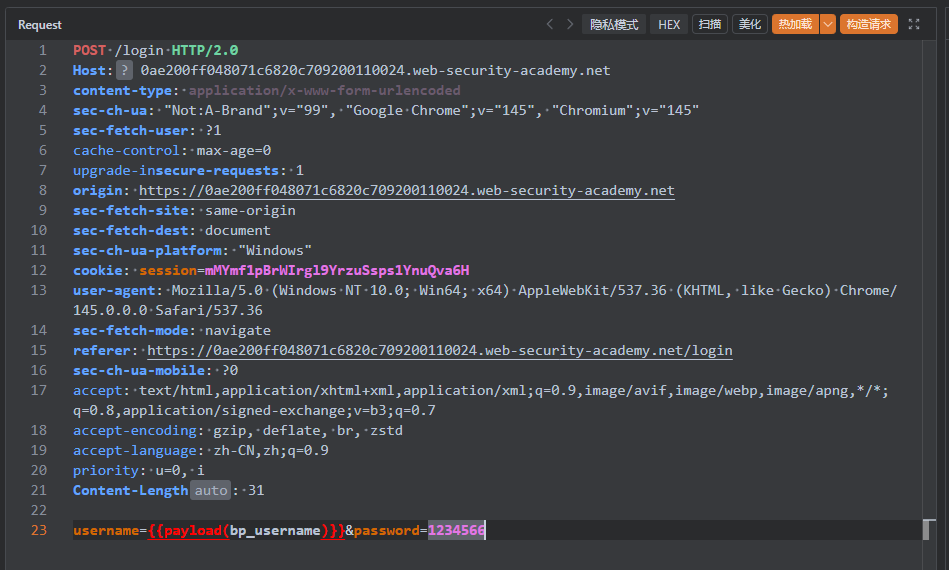This screenshot has width=949, height=570.
Task: Click the session cookie value
Action: point(336,271)
